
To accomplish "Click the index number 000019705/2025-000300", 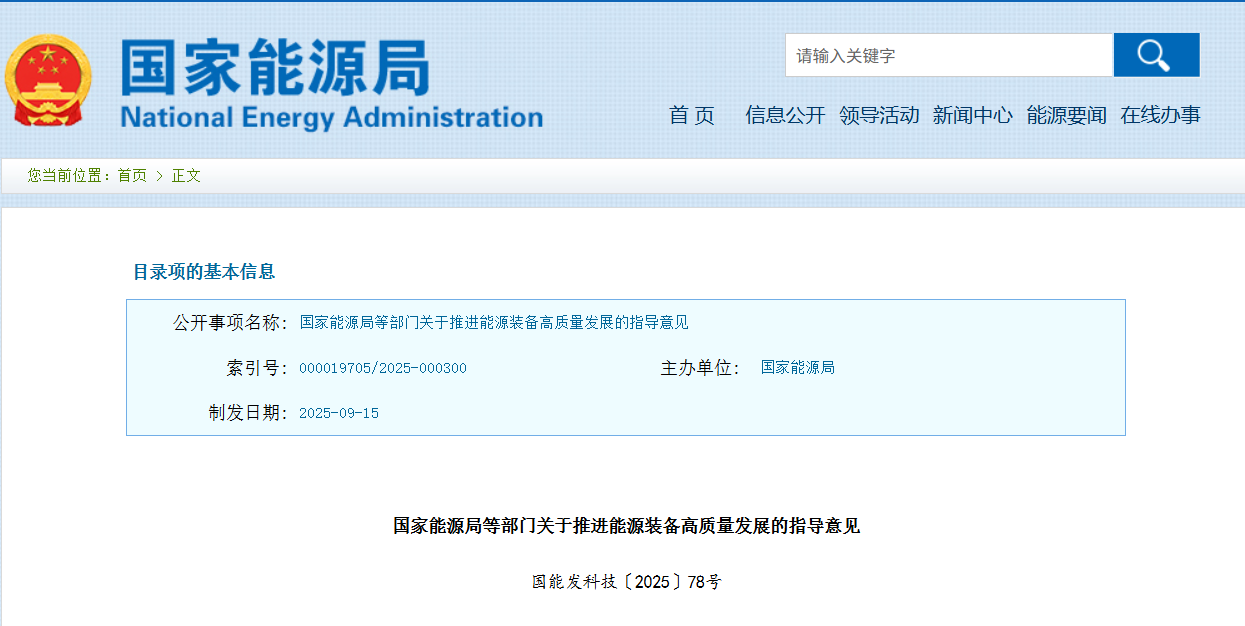I will 383,368.
